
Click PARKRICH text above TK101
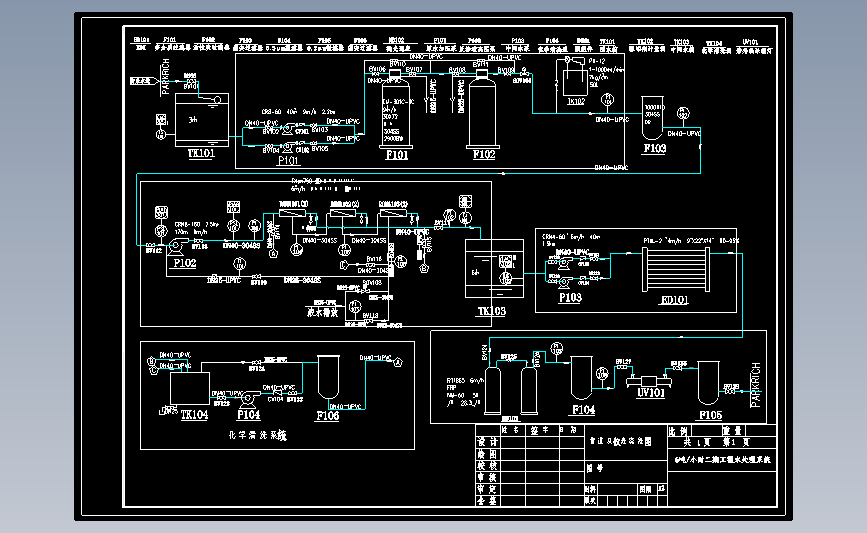pos(165,77)
